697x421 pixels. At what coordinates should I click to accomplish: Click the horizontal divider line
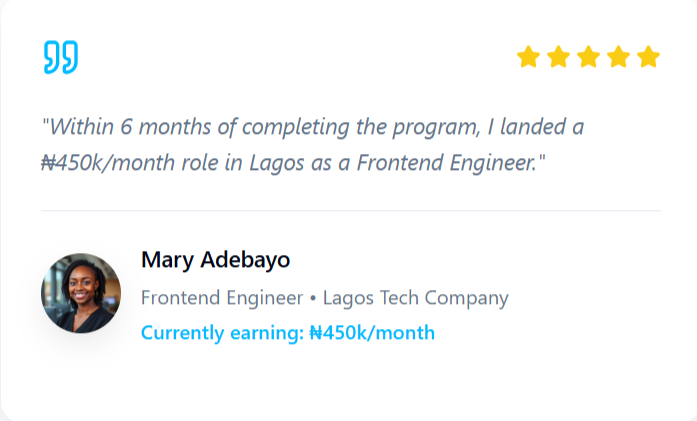tap(350, 211)
